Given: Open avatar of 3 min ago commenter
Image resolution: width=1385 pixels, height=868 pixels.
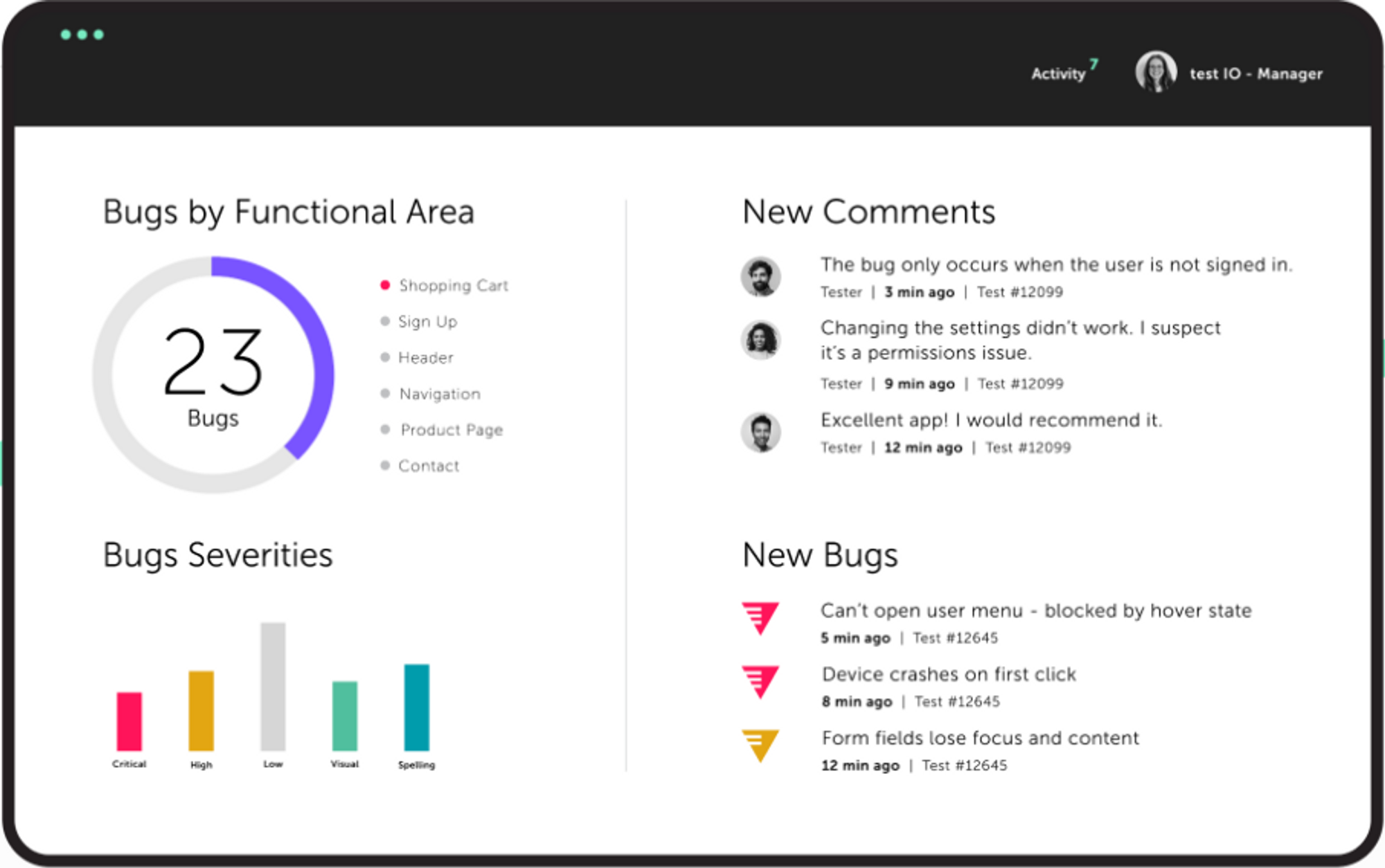Looking at the screenshot, I should pos(761,277).
